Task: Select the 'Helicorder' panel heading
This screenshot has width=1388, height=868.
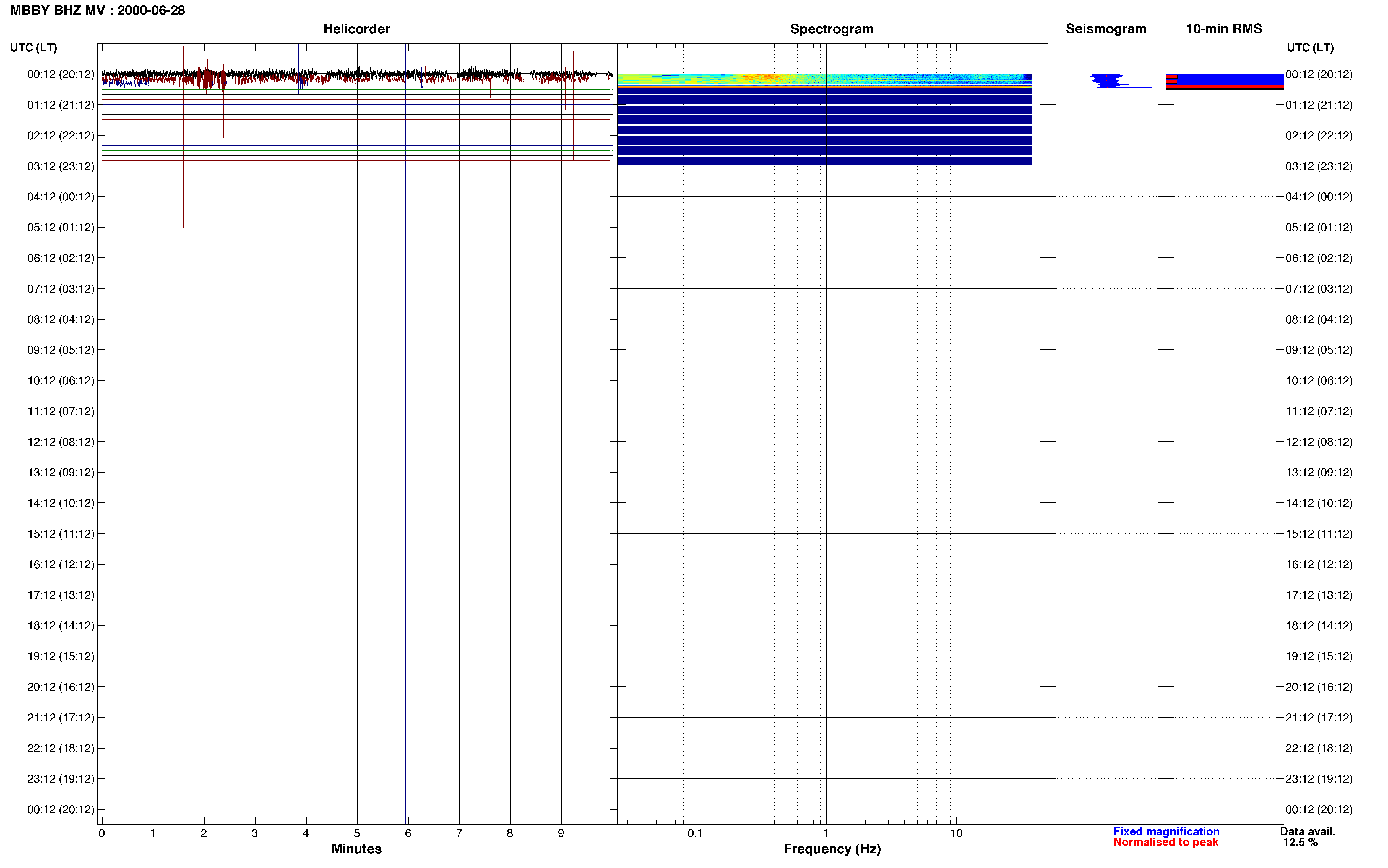Action: click(x=356, y=29)
